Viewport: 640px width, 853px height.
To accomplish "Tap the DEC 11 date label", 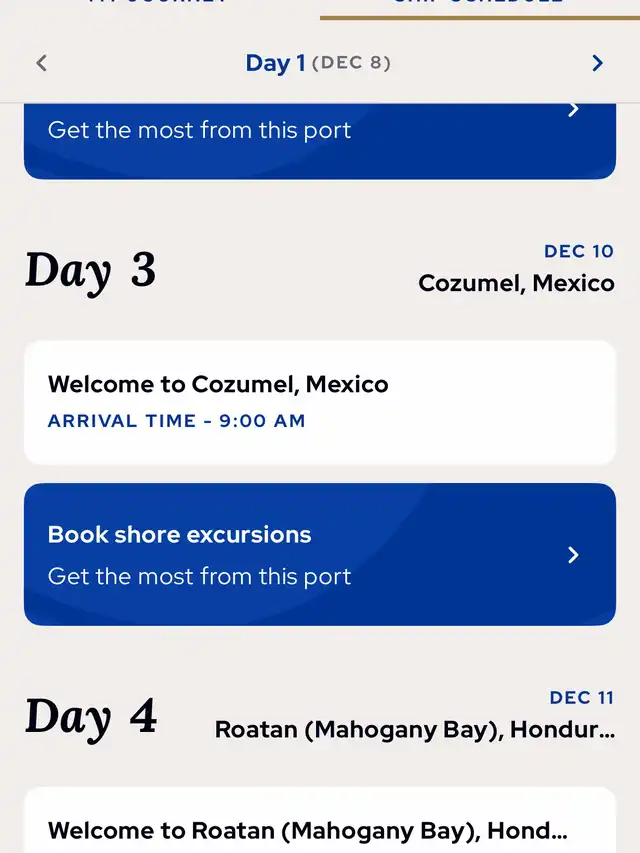I will (582, 697).
